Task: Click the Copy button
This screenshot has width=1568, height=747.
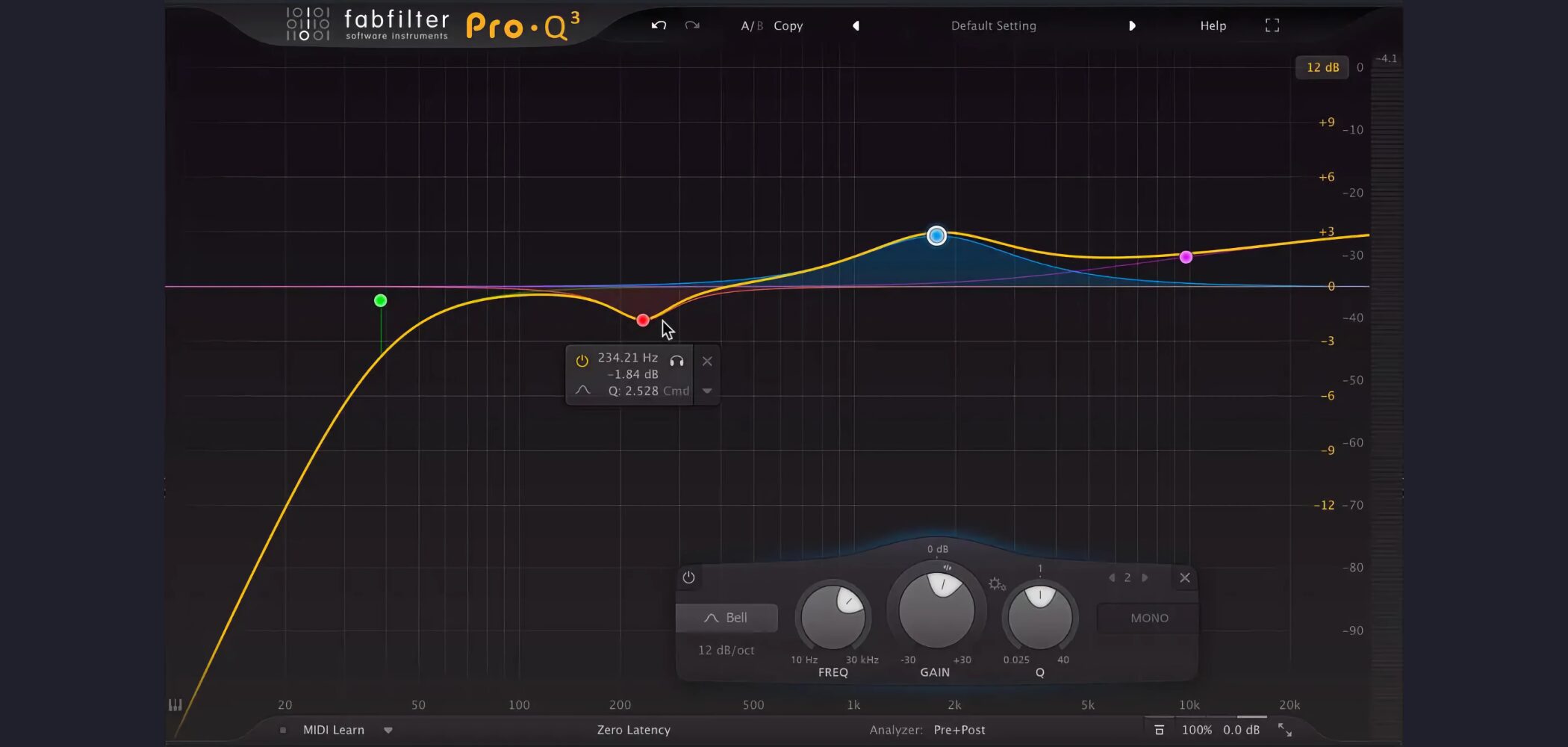Action: [x=788, y=25]
